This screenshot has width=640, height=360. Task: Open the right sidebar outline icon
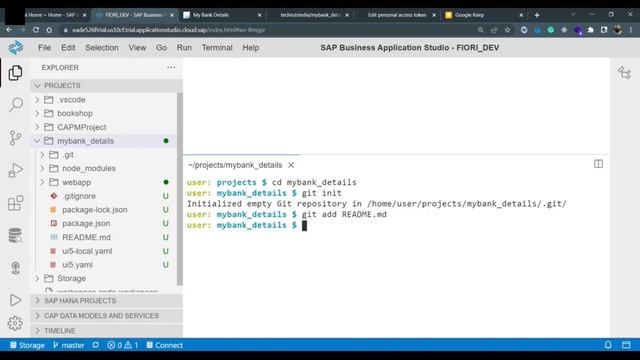click(624, 73)
